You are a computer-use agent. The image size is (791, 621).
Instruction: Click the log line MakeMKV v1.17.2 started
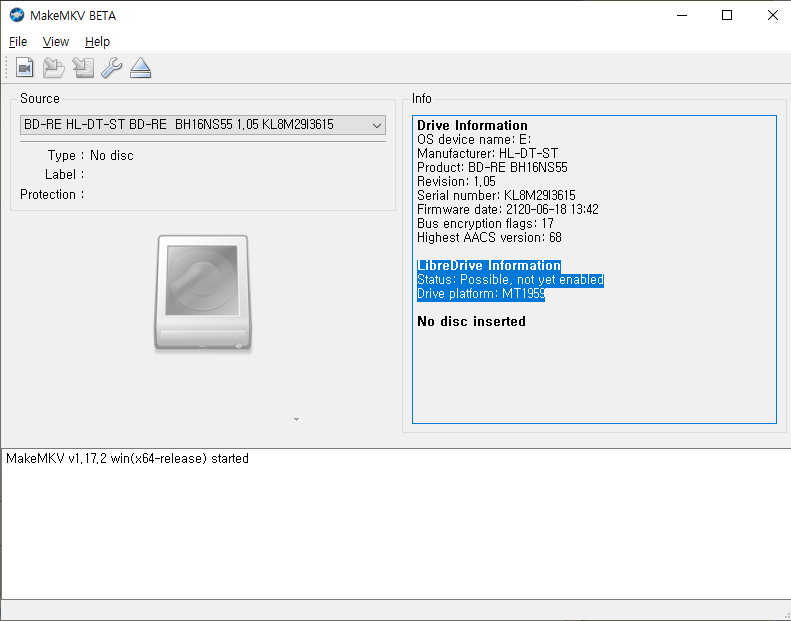click(127, 459)
